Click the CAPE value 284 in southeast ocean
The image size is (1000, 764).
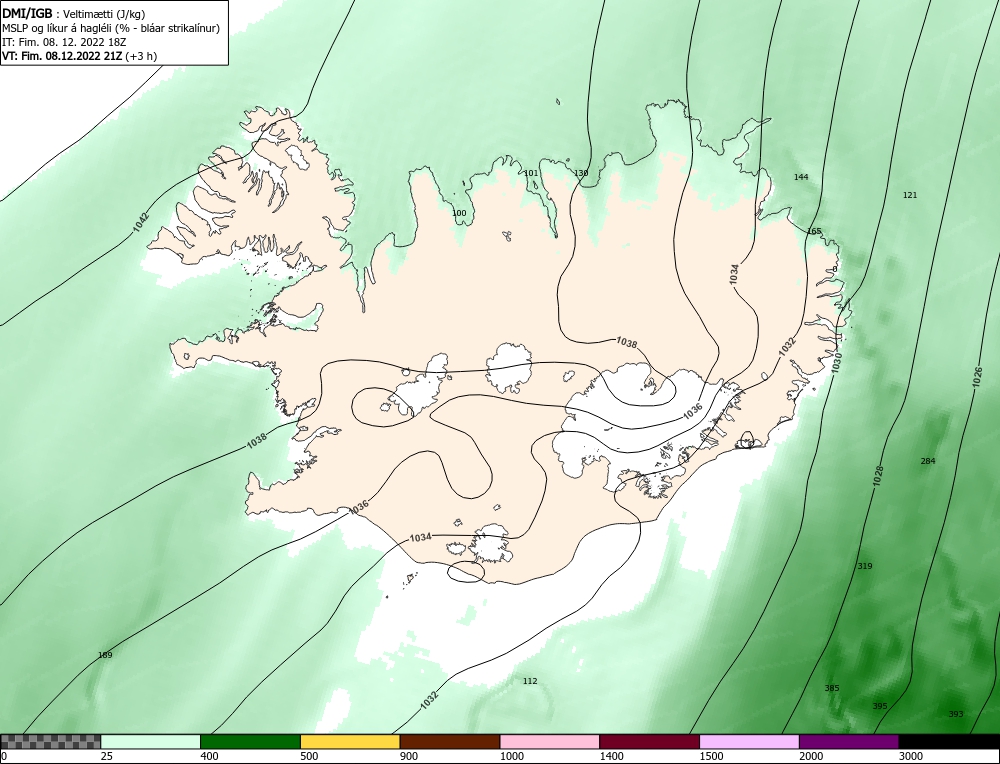coord(928,460)
